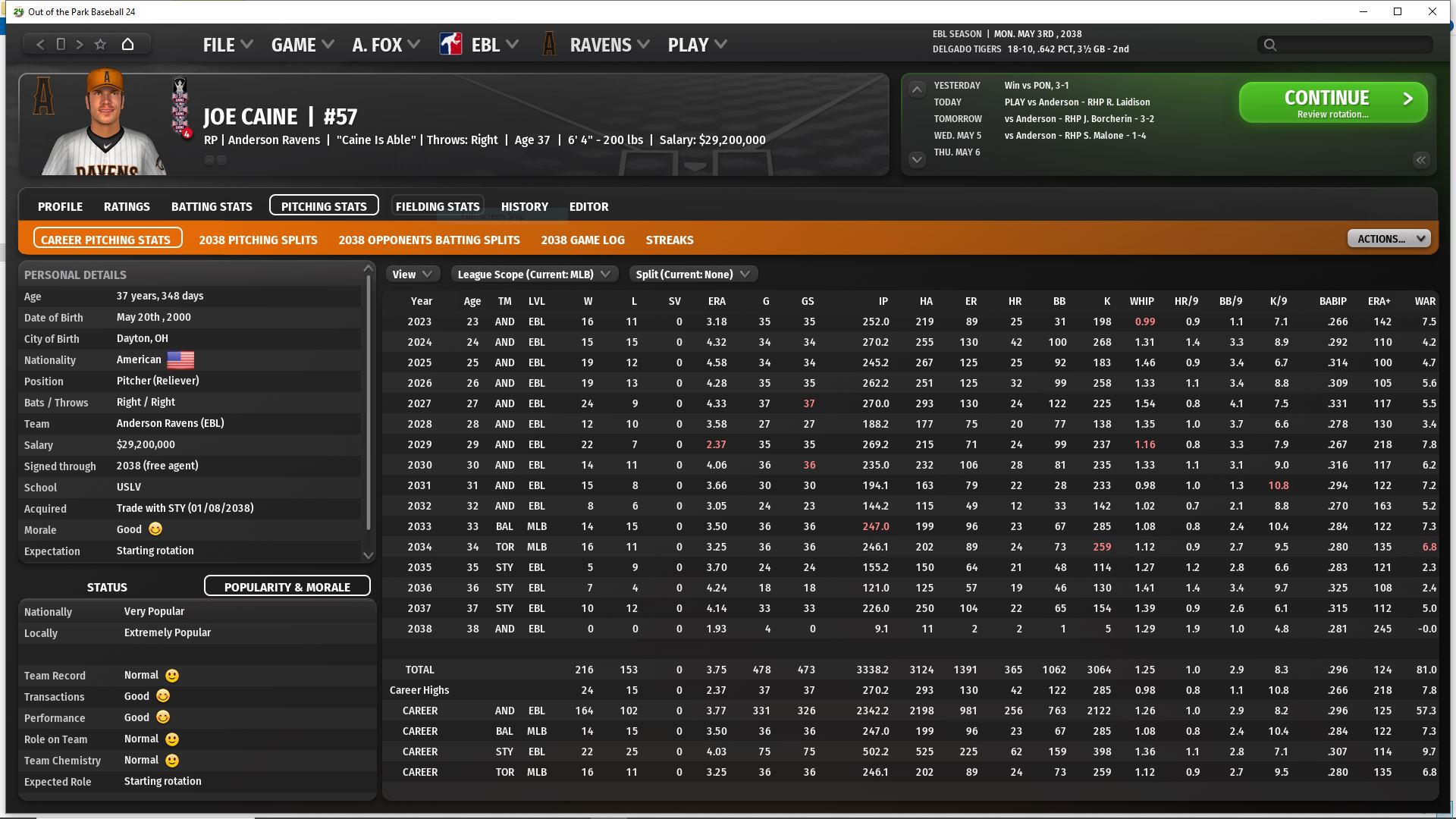1456x819 pixels.
Task: Open League Scope dropdown
Action: click(534, 275)
